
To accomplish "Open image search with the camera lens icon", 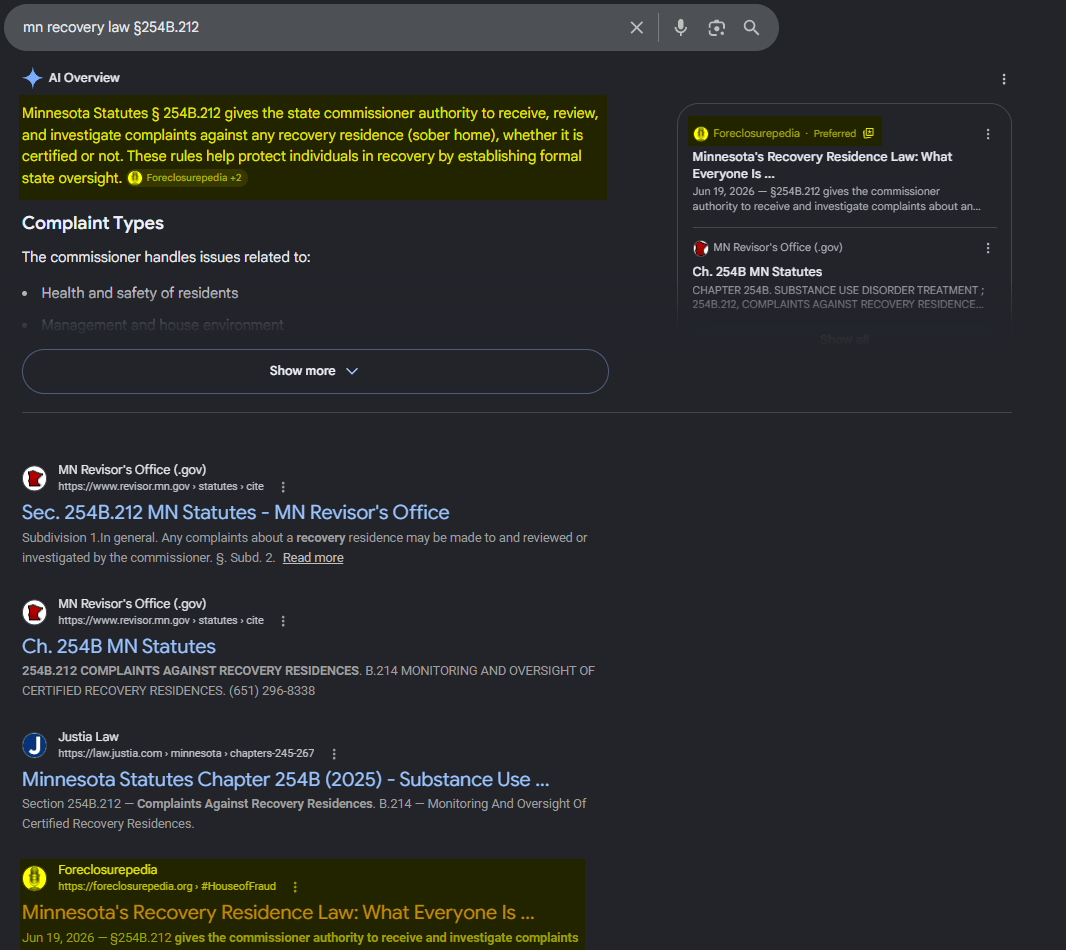I will pos(717,28).
